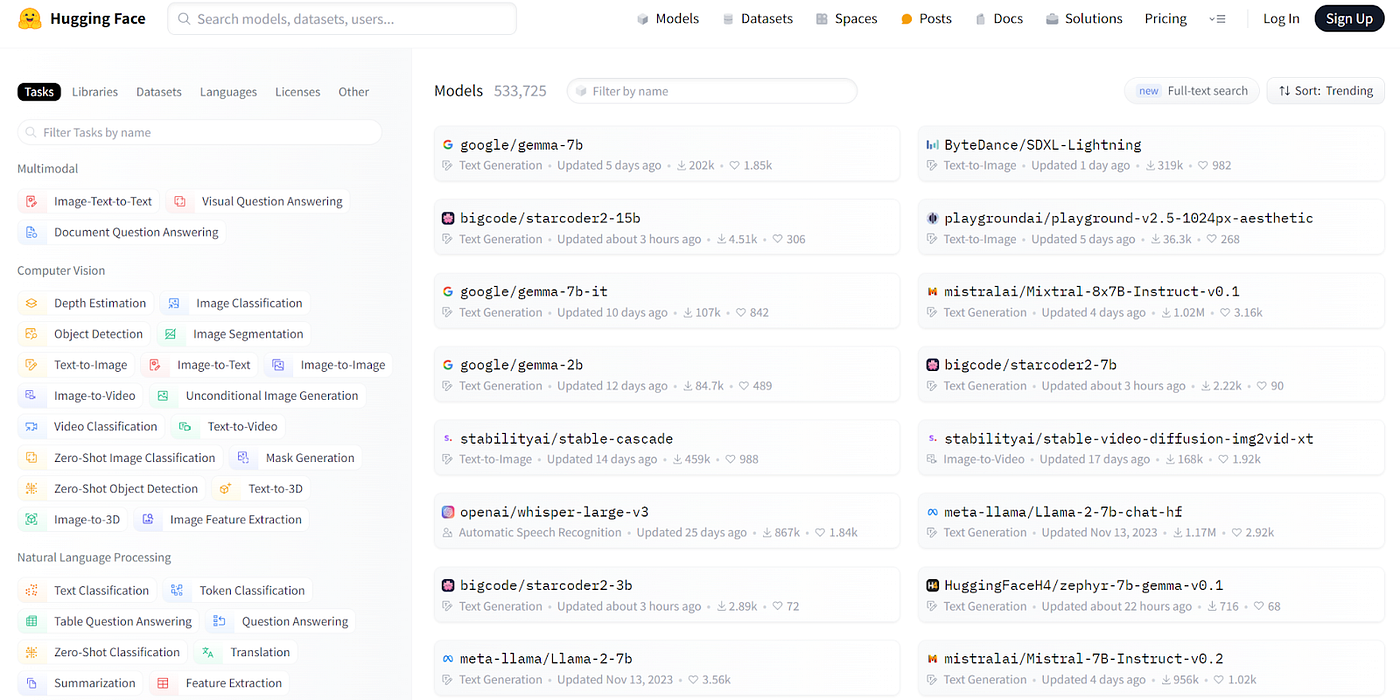1400x700 pixels.
Task: Click the Depth Estimation task icon
Action: coord(32,303)
